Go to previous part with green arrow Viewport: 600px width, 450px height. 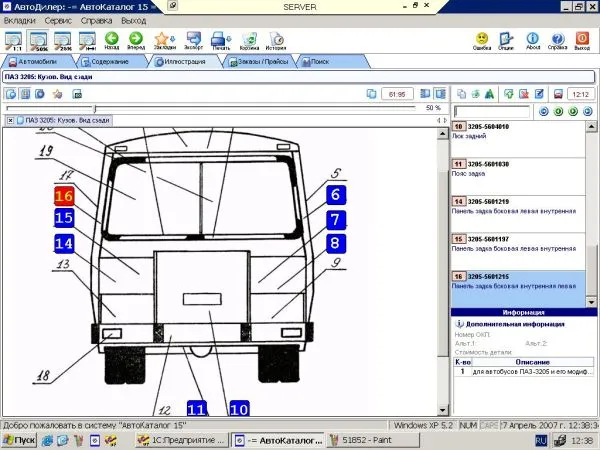[558, 111]
